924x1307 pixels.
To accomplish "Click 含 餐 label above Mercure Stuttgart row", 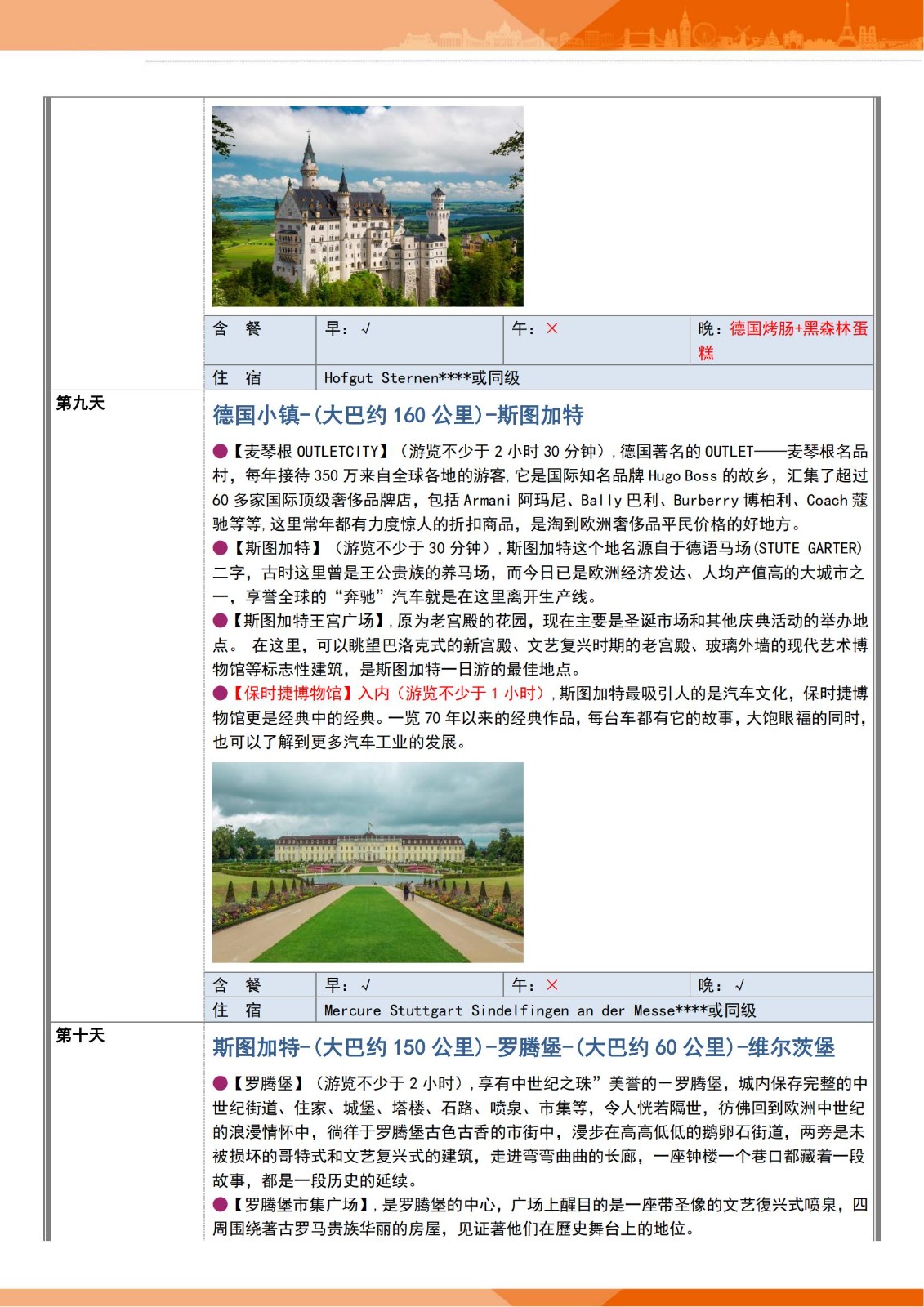I will 237,986.
